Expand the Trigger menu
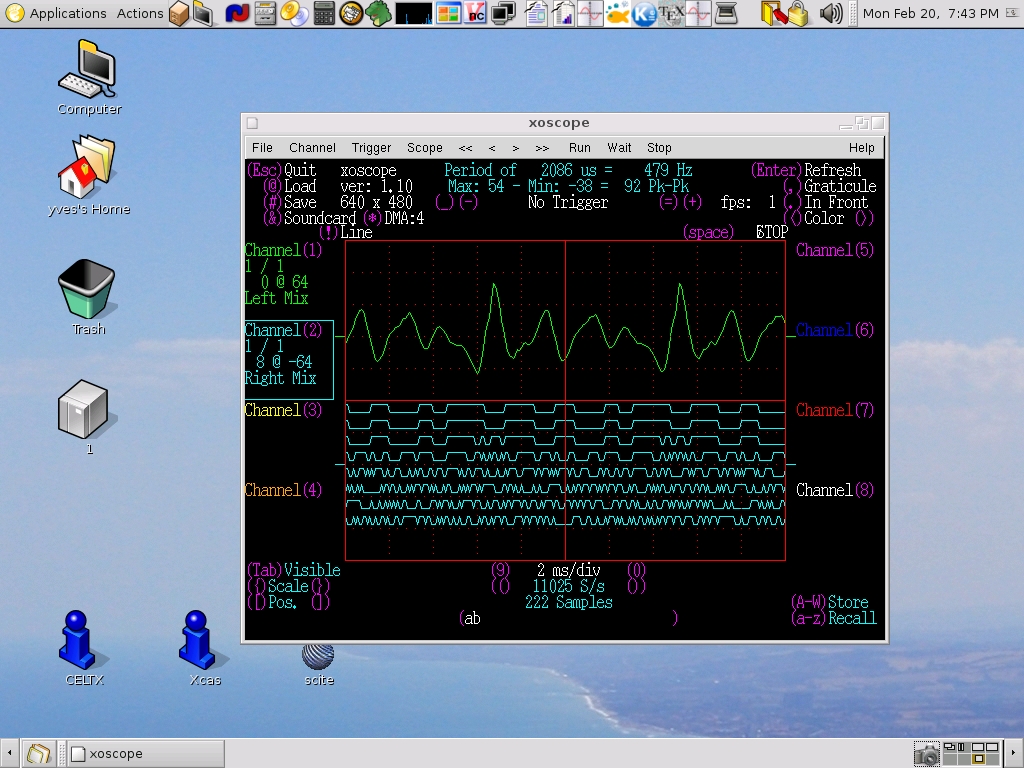The image size is (1024, 768). click(371, 148)
